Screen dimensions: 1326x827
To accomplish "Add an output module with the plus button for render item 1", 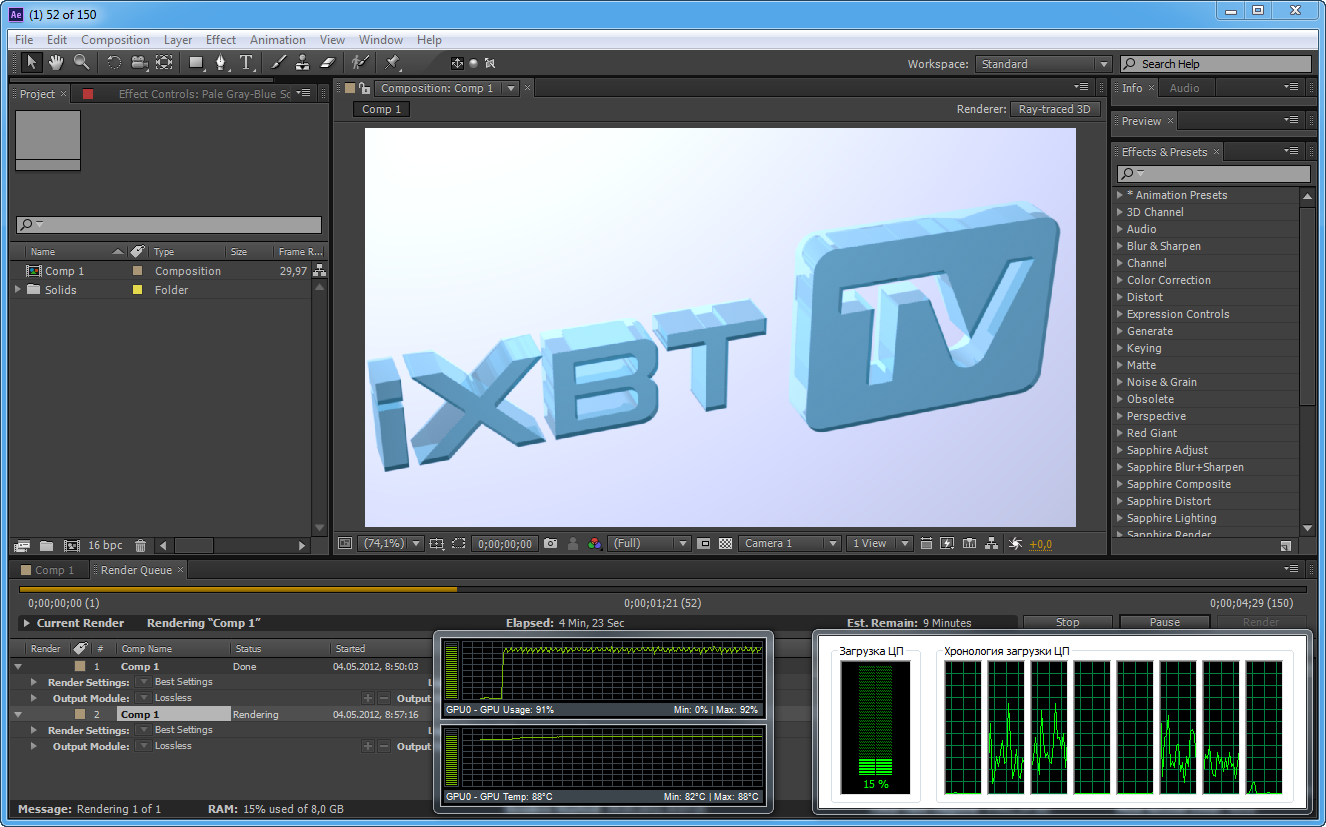I will coord(368,698).
